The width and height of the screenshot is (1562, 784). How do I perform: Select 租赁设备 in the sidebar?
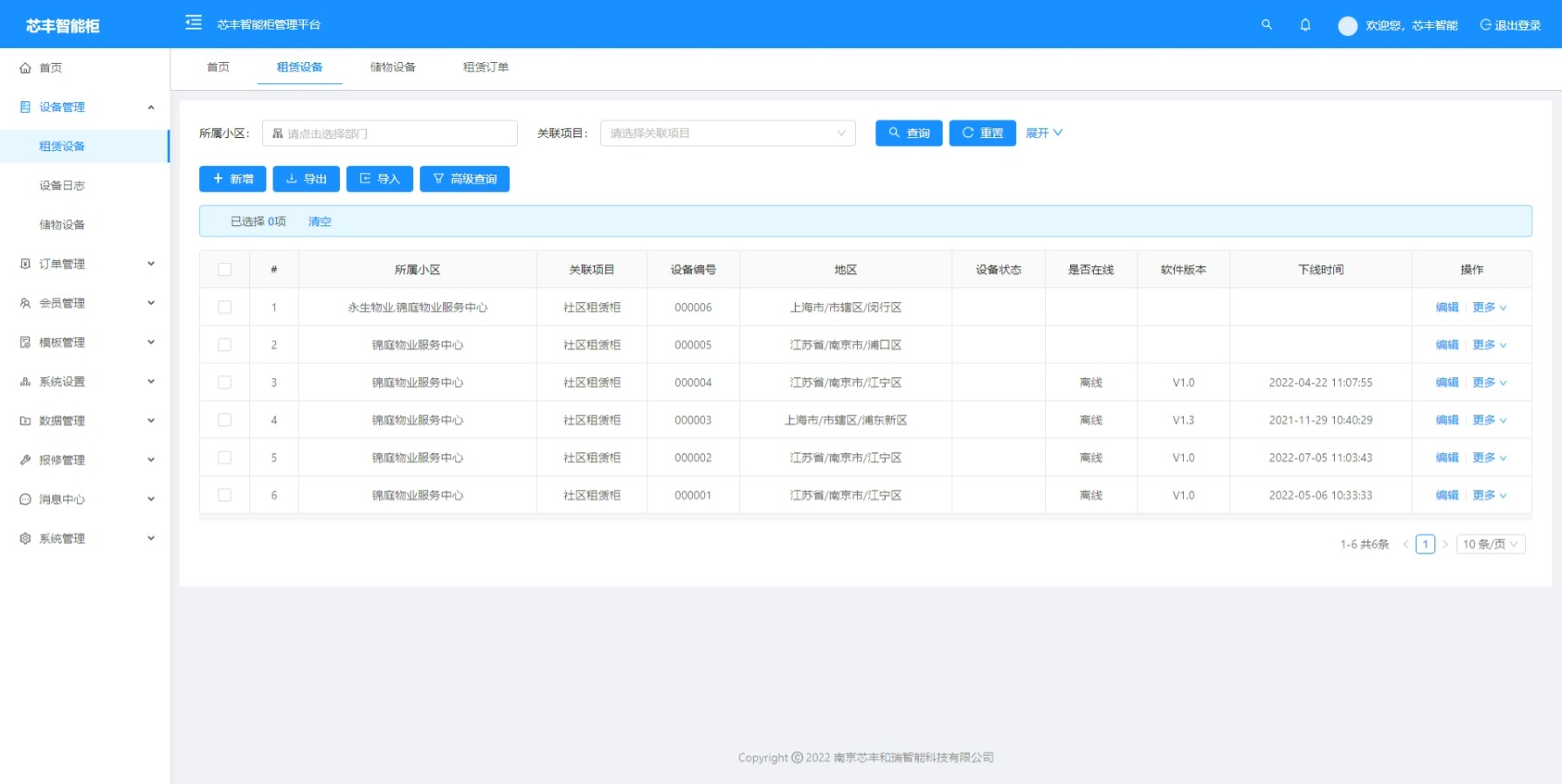tap(85, 146)
